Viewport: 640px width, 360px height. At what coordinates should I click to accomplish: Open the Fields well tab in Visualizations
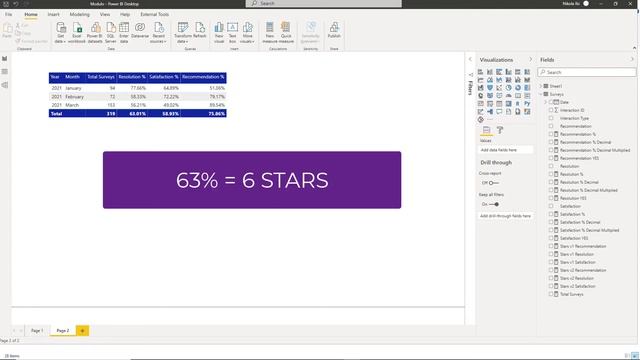point(487,130)
